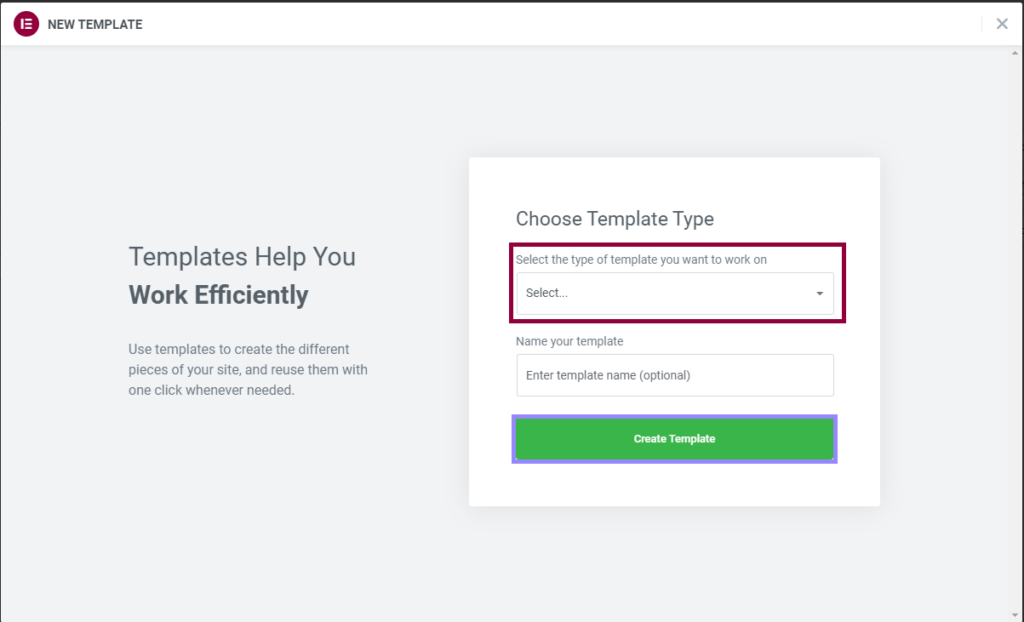Image resolution: width=1024 pixels, height=622 pixels.
Task: Click the dropdown caret on the Select box
Action: 822,293
